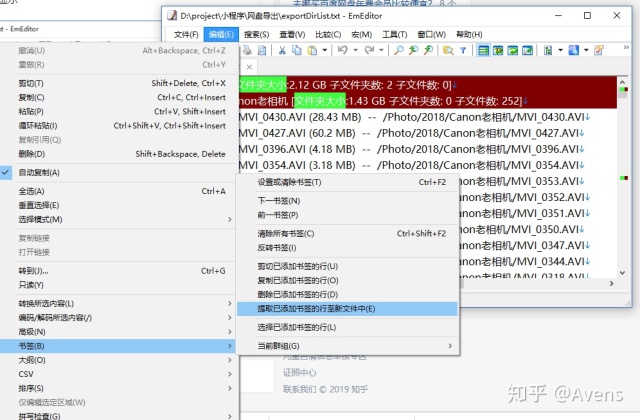
Task: Click the Undo arrow icon
Action: (x=343, y=50)
